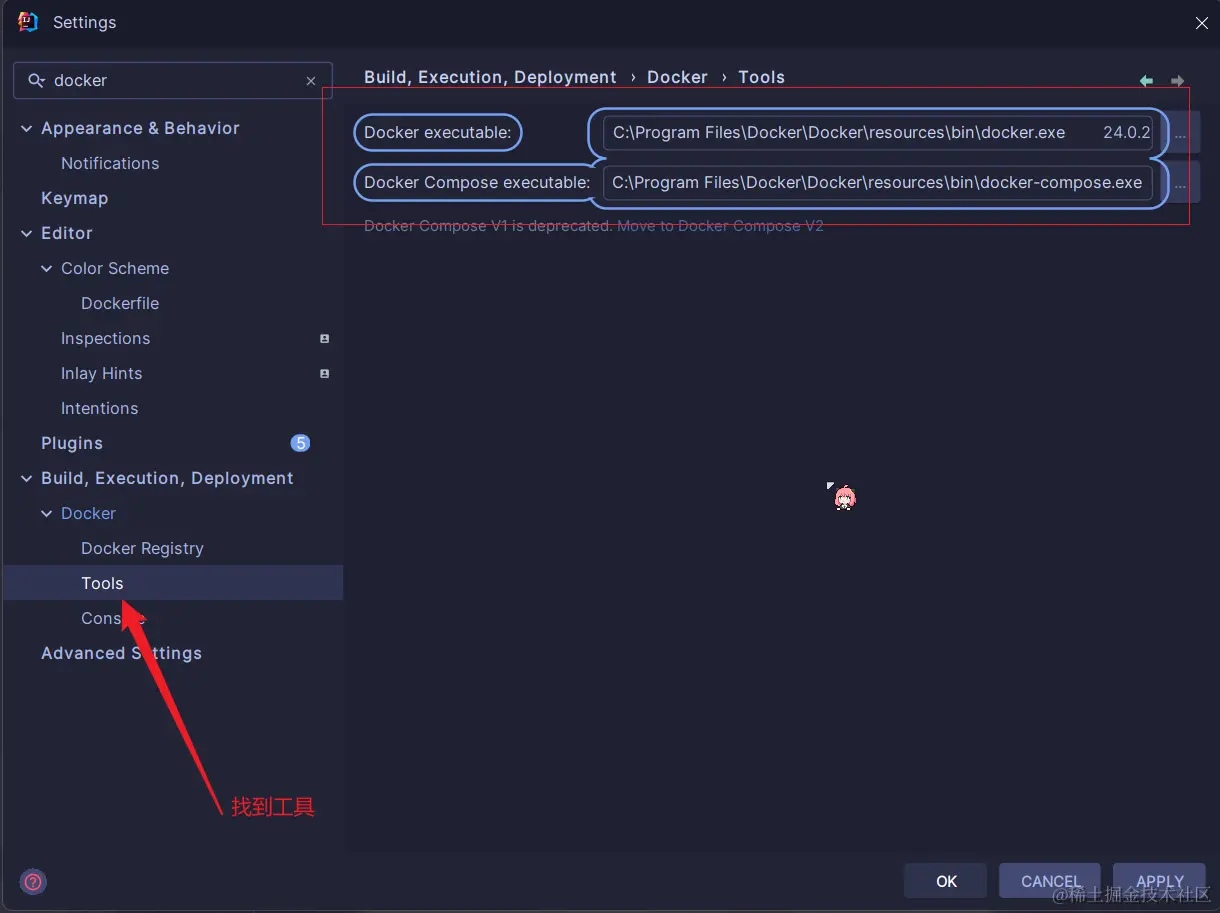Click the Inspections project-level badge icon
This screenshot has height=913, width=1220.
point(324,339)
